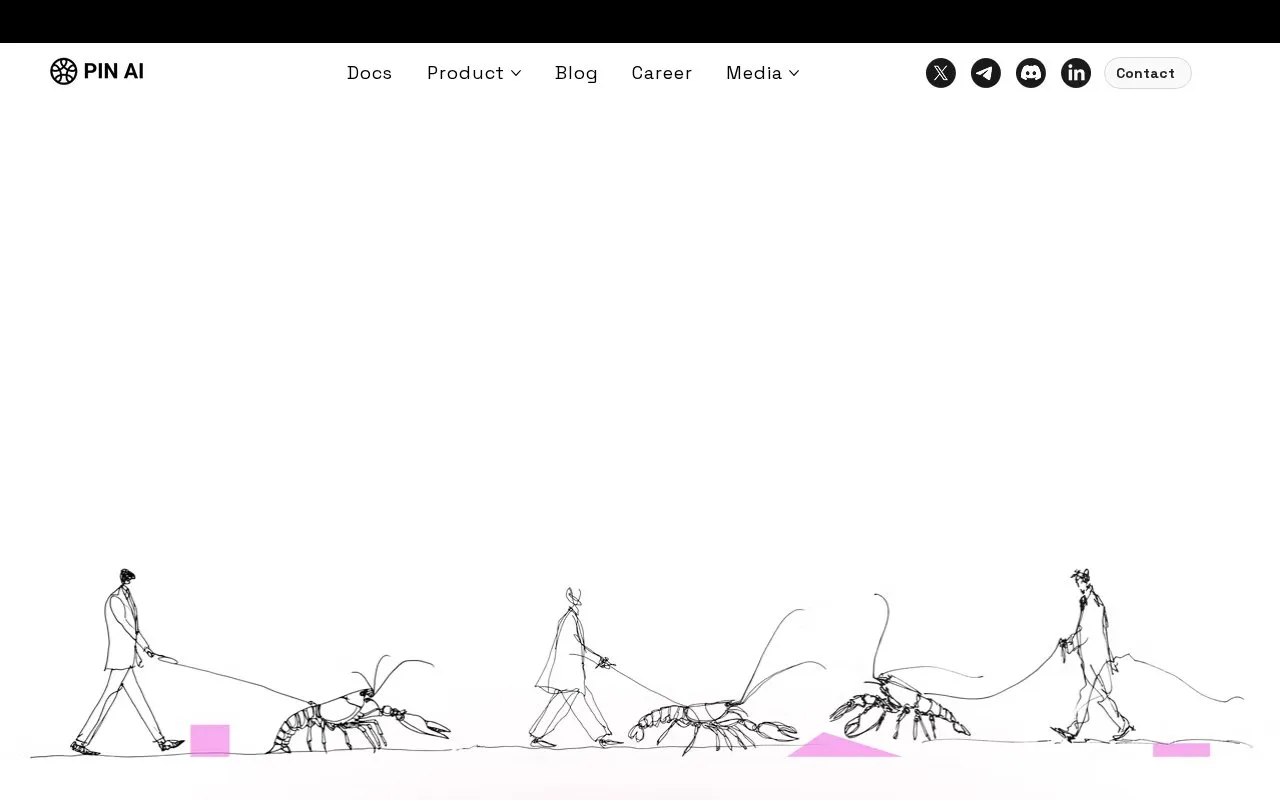Click the PIN AI logo
Viewport: 1280px width, 800px height.
point(97,72)
